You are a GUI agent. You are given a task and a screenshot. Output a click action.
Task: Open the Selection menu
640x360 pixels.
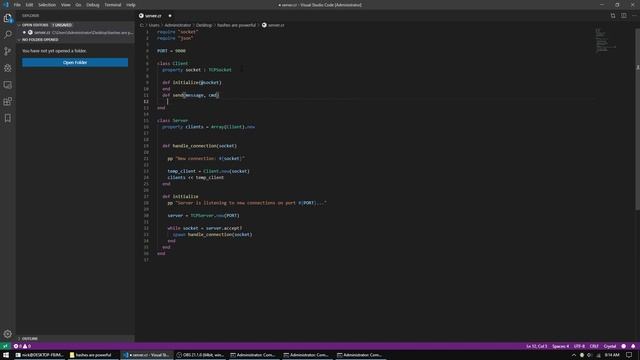coord(47,5)
